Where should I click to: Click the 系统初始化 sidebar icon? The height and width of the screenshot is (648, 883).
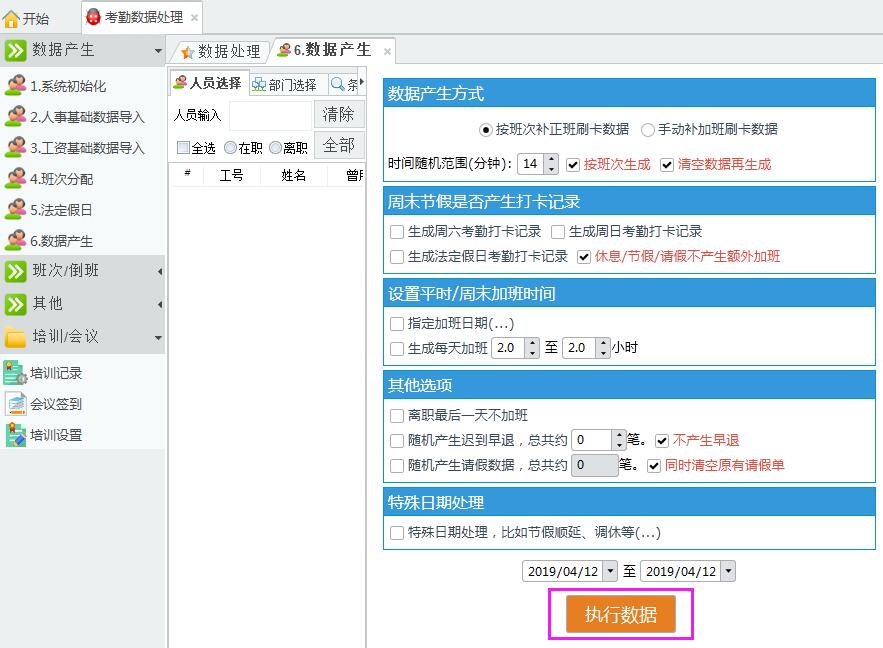pos(16,86)
